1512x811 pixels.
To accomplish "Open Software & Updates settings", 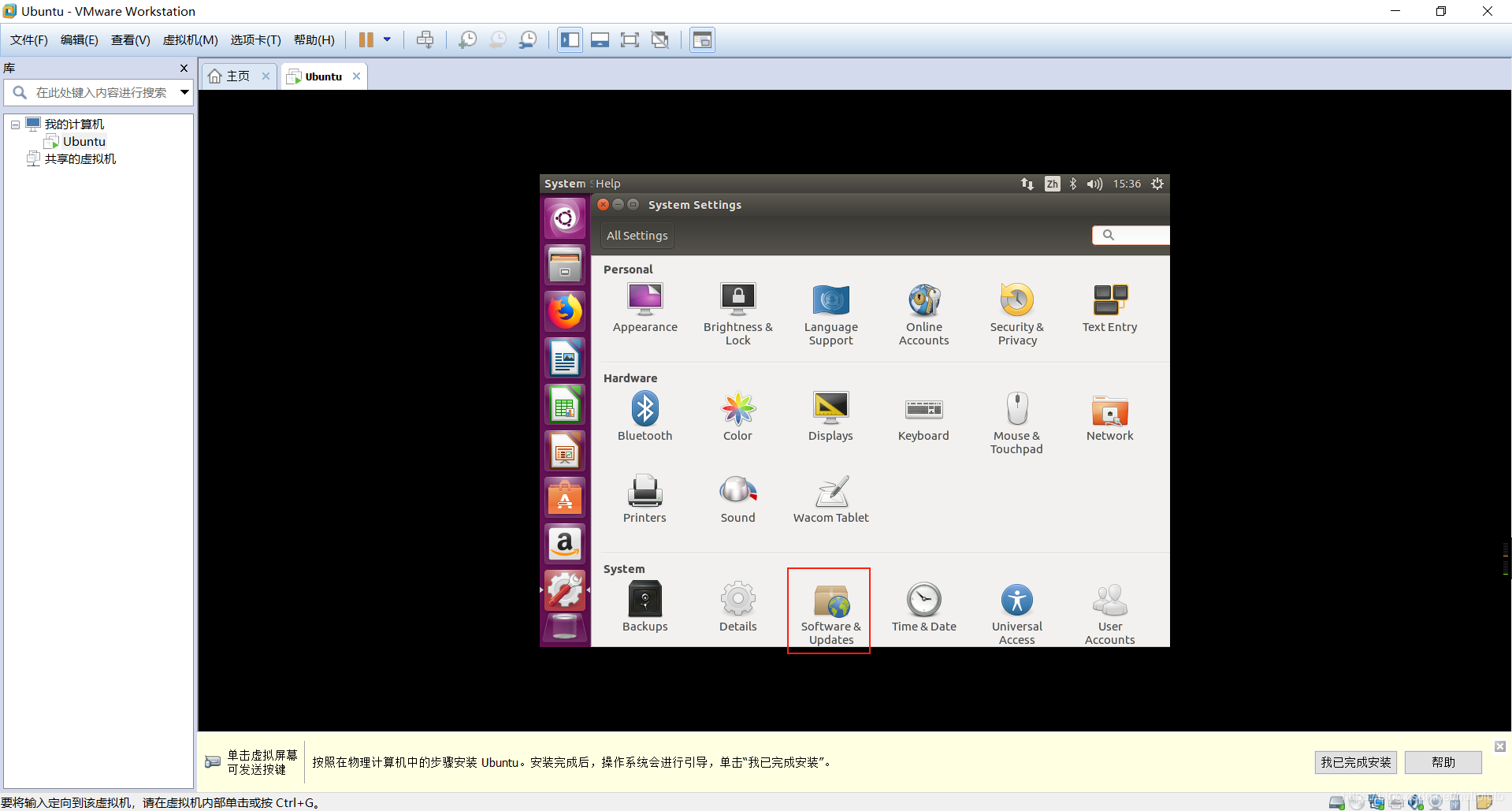I will click(830, 614).
